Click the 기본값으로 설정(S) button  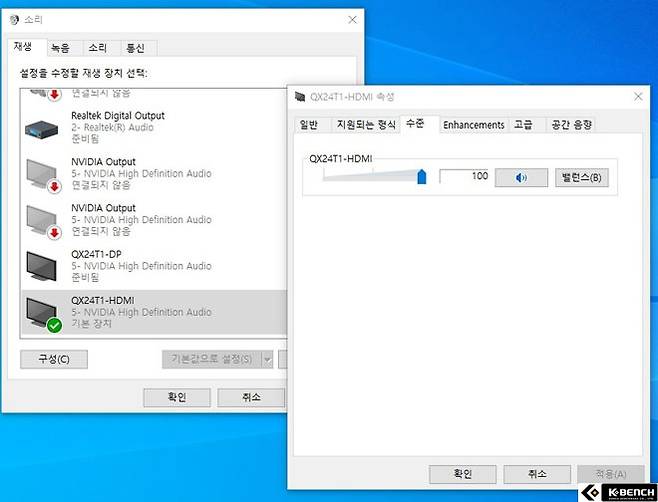(212, 359)
